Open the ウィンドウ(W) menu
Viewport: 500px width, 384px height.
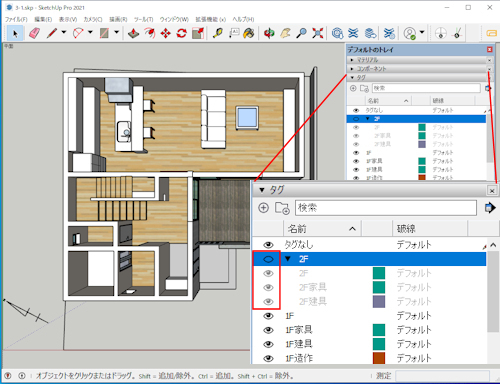coord(174,19)
